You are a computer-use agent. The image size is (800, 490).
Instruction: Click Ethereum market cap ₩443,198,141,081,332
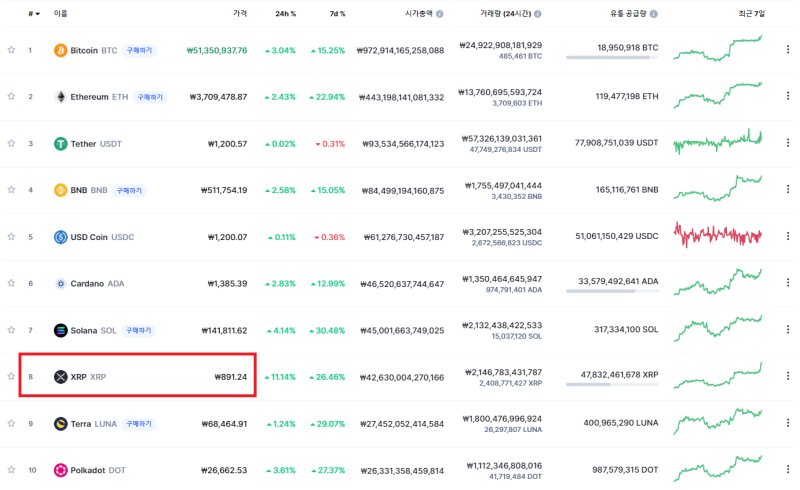[x=402, y=97]
